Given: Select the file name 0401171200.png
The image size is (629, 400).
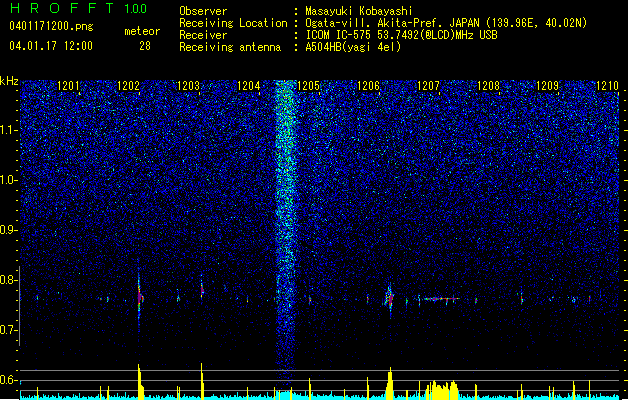Looking at the screenshot, I should point(51,26).
